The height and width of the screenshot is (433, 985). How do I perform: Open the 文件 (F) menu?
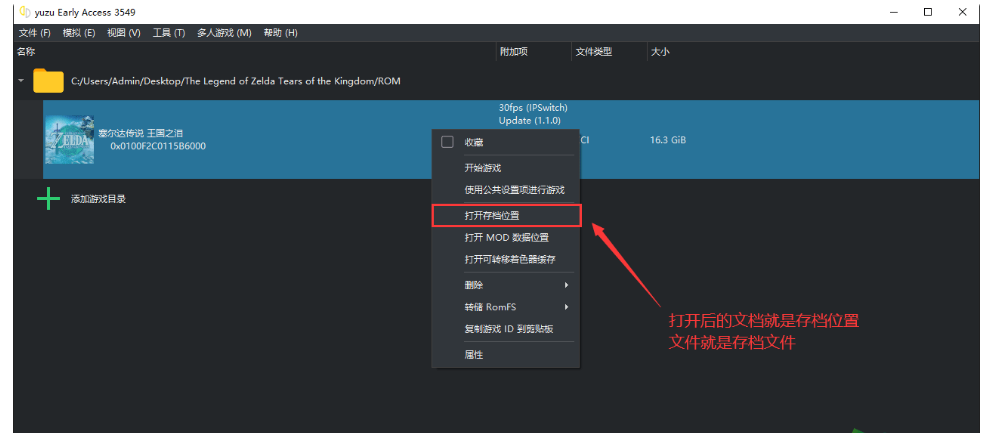pos(35,33)
